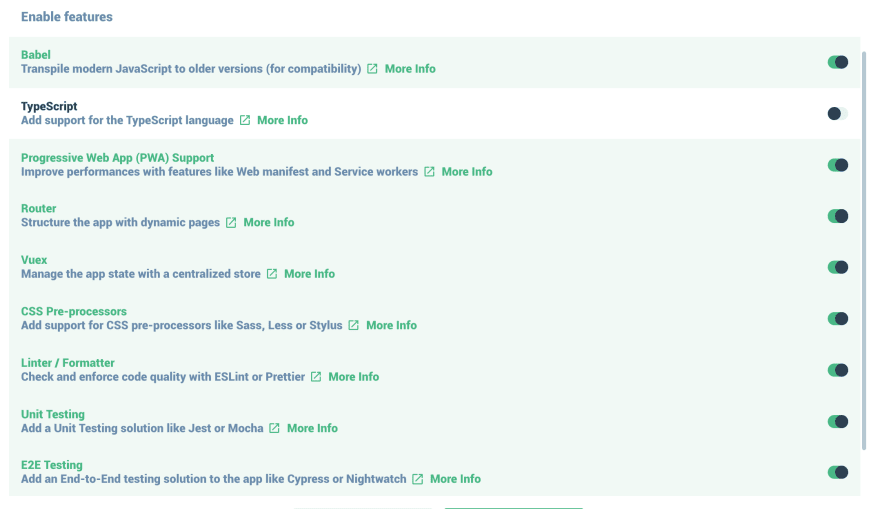Disable the E2E Testing toggle
Viewport: 880px width, 509px height.
click(837, 473)
